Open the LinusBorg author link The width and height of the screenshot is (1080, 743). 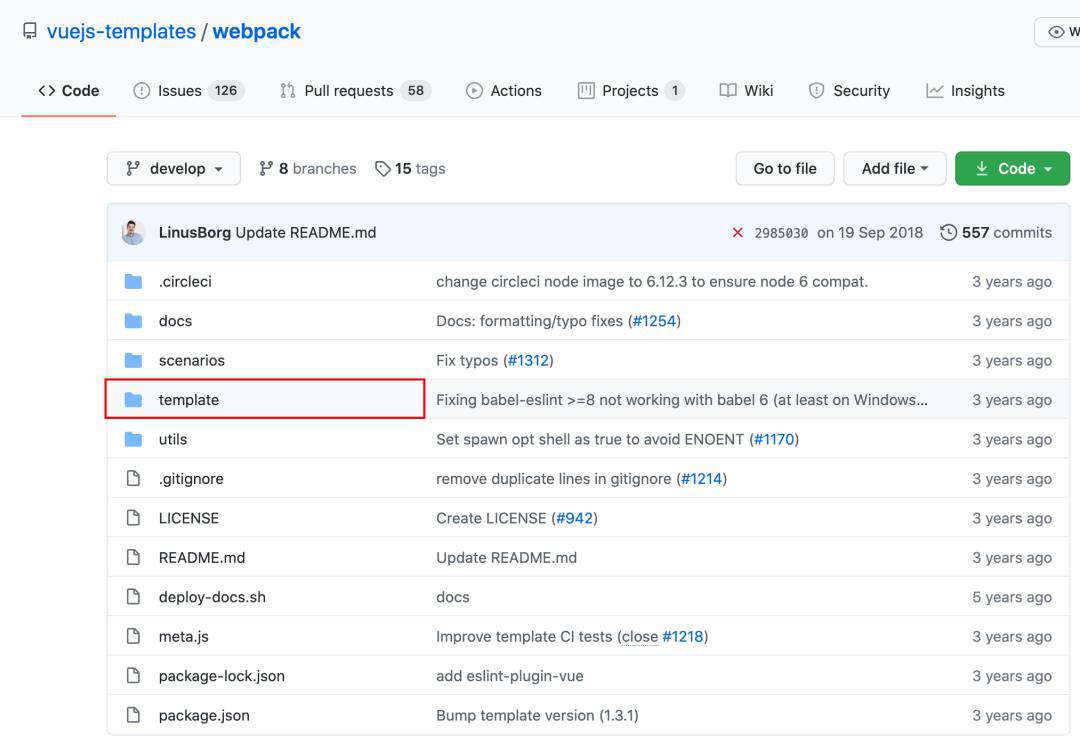click(x=194, y=233)
